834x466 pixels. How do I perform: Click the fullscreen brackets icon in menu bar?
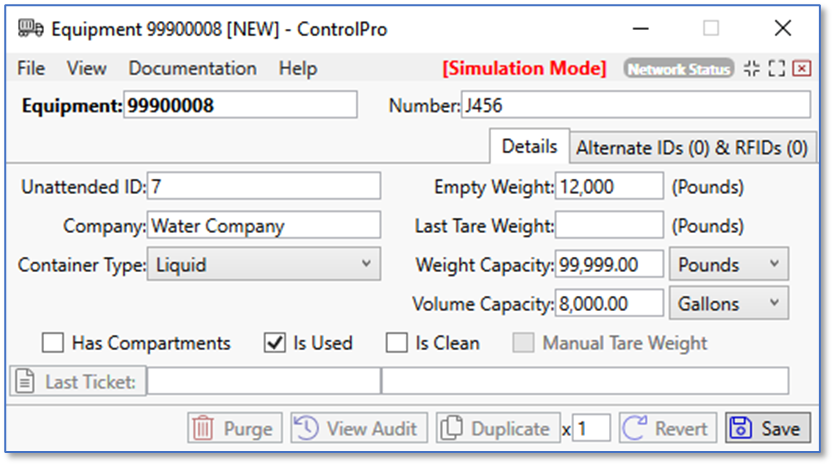tap(777, 68)
